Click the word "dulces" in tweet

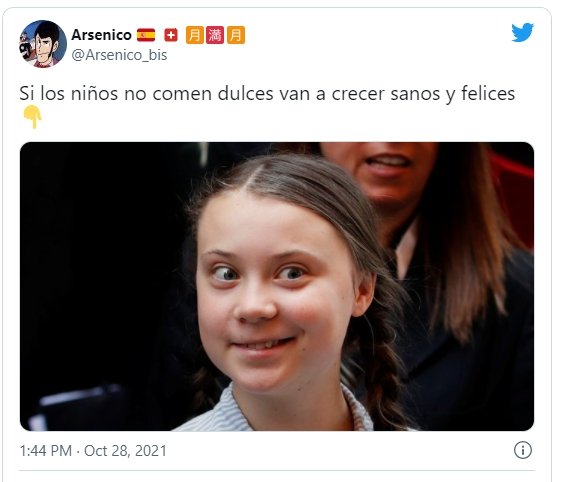(245, 93)
